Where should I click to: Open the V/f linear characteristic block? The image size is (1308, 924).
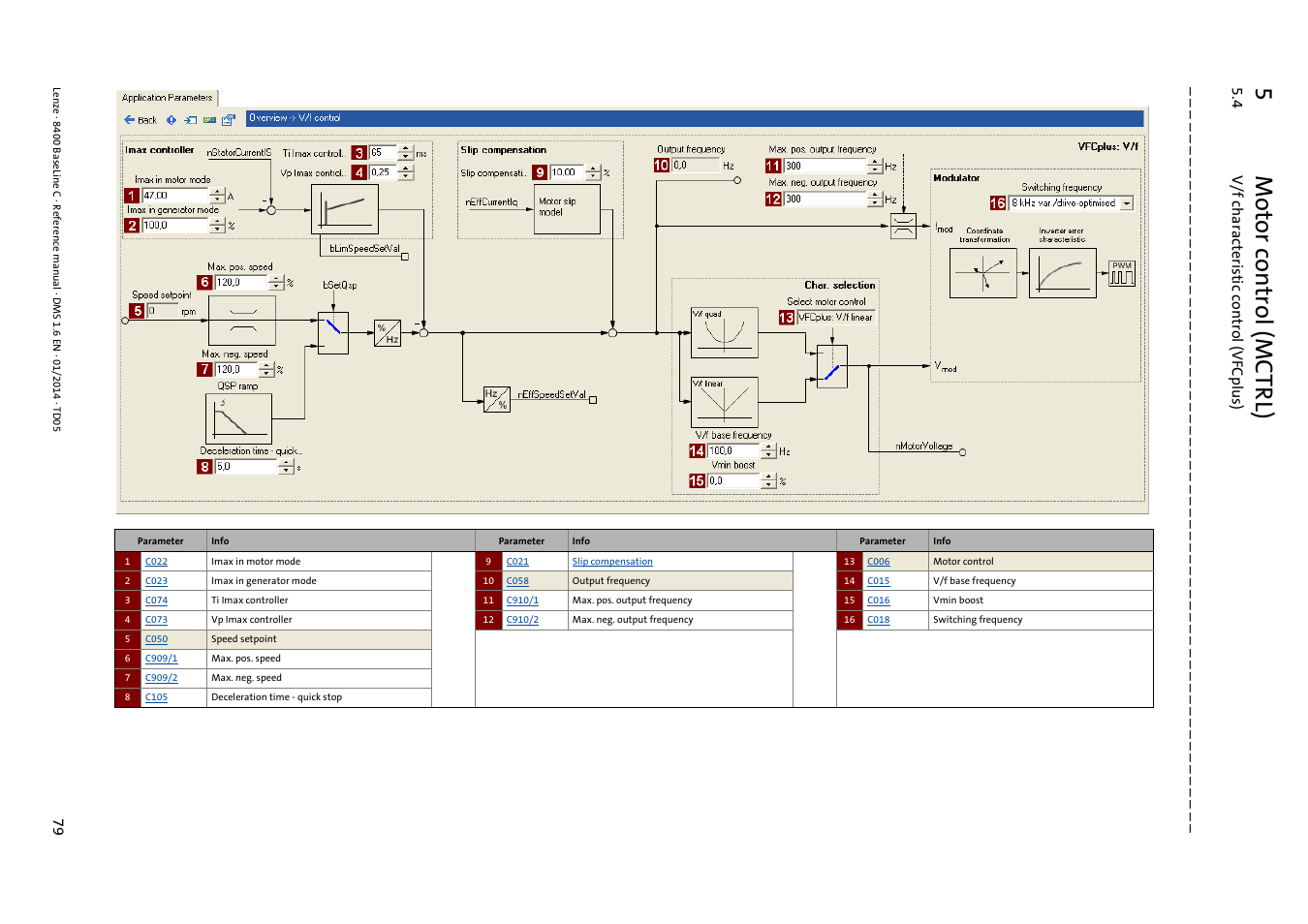click(x=724, y=402)
